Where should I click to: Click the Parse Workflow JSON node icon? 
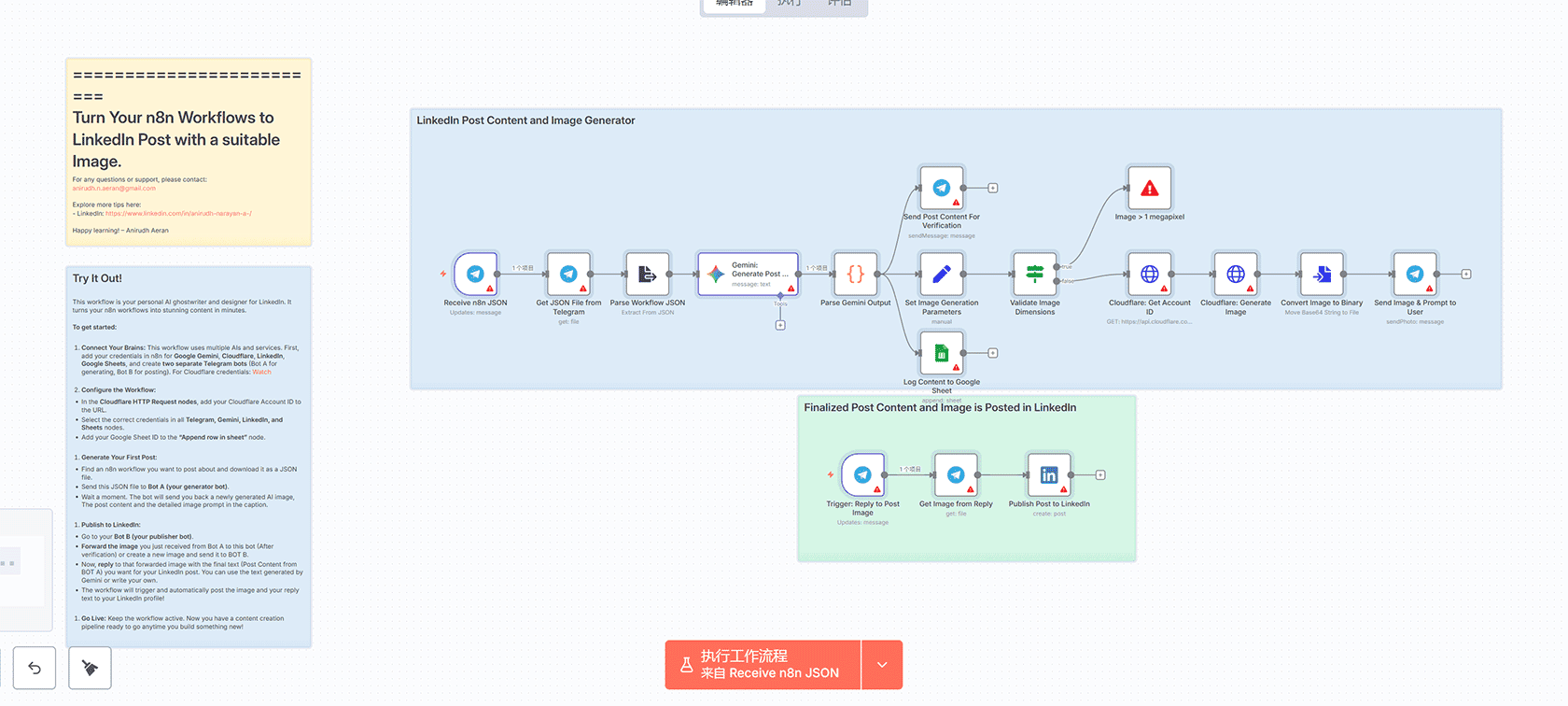[x=647, y=275]
